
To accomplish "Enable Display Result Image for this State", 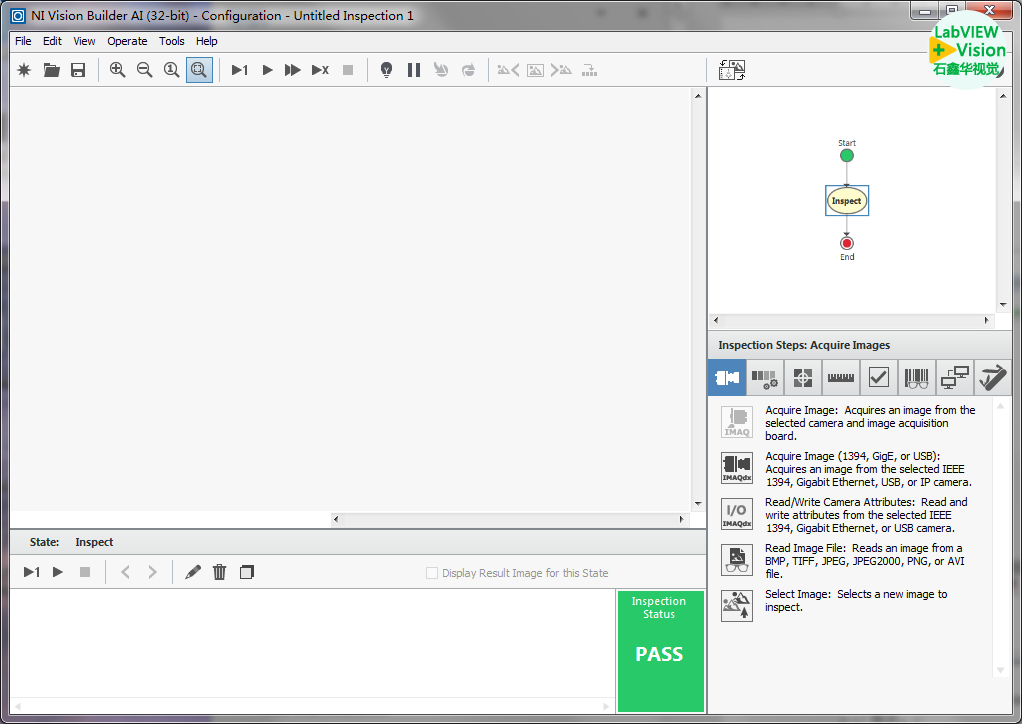I will 432,573.
